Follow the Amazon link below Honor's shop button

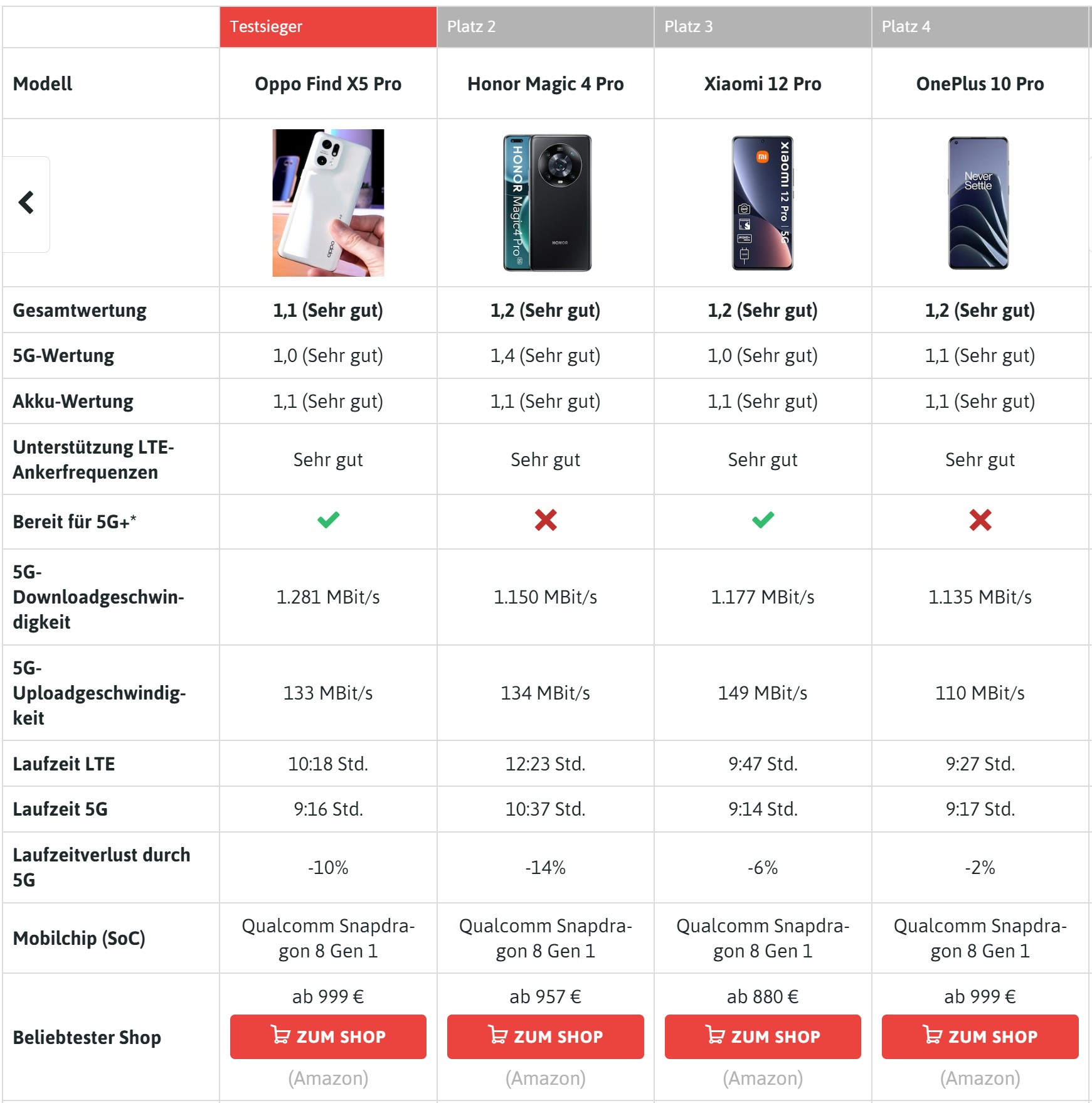tap(545, 1079)
